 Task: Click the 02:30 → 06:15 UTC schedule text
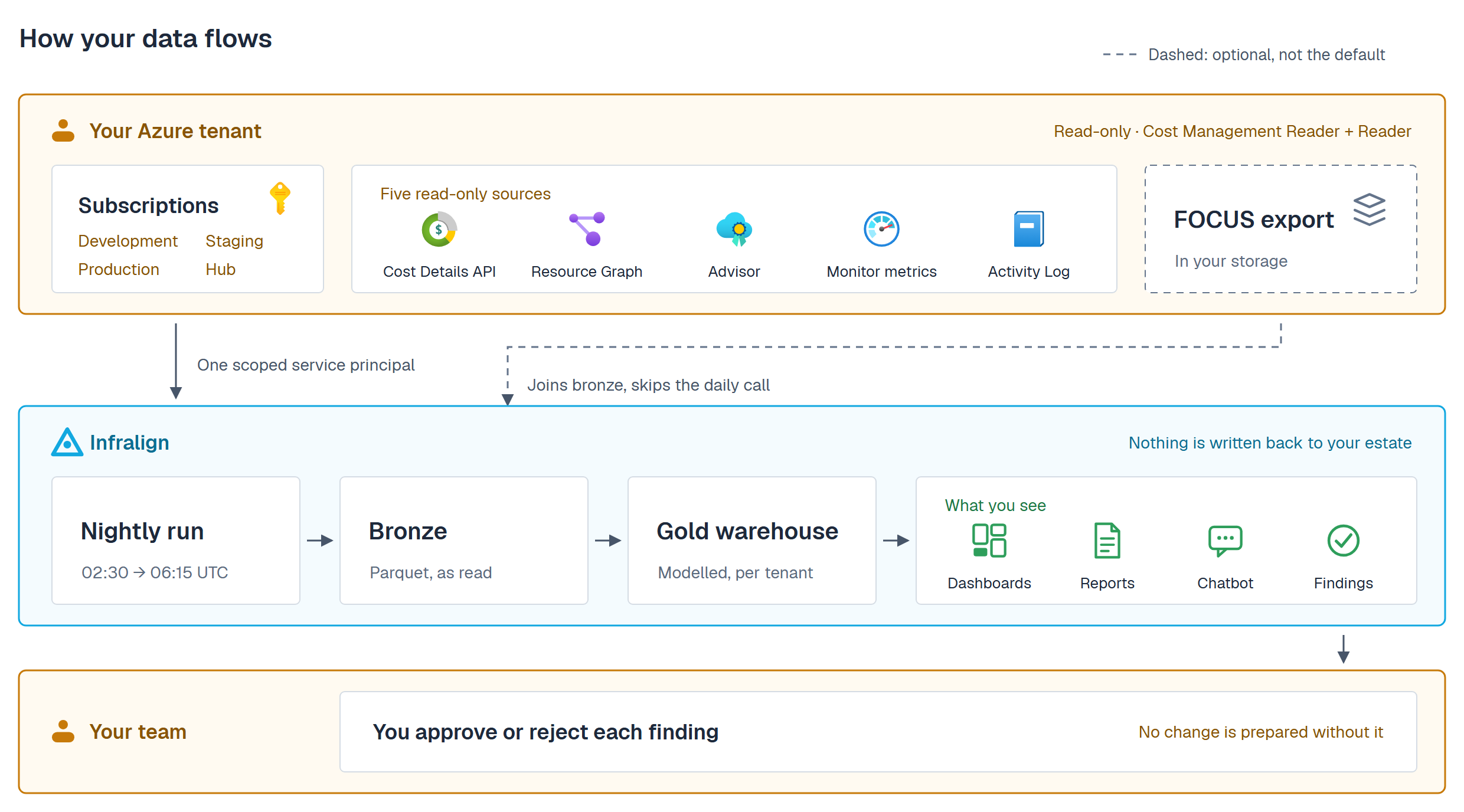155,572
